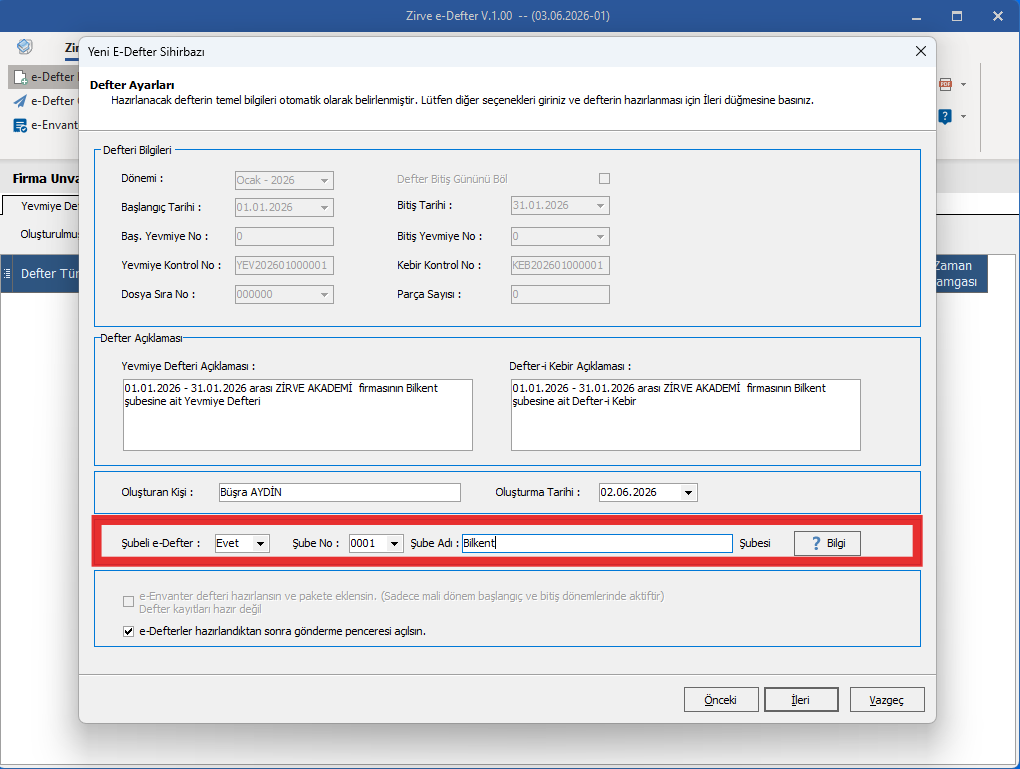Open Dosya Sıra No dropdown

tap(324, 295)
